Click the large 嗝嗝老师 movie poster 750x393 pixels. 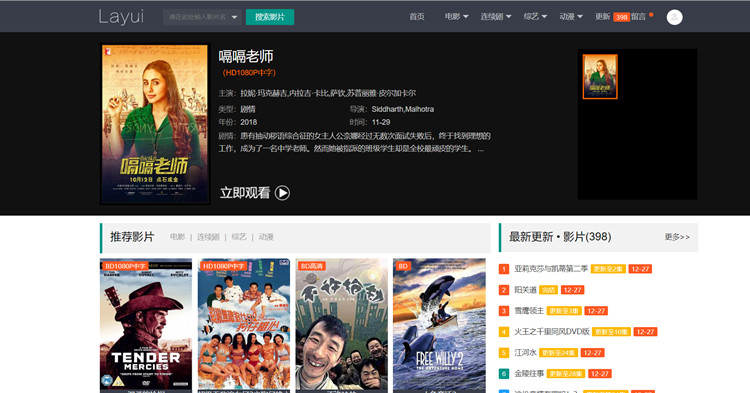(155, 124)
